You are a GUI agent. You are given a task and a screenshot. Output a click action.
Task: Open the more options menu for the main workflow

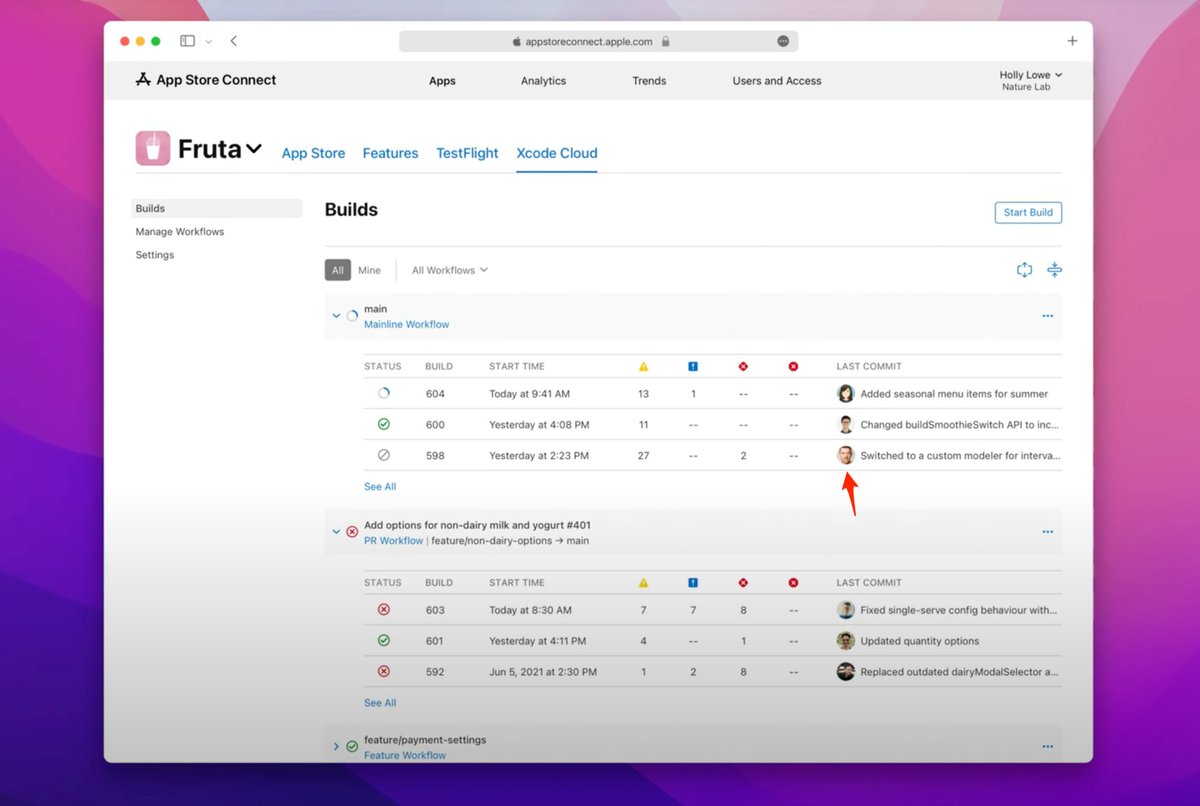(1047, 316)
